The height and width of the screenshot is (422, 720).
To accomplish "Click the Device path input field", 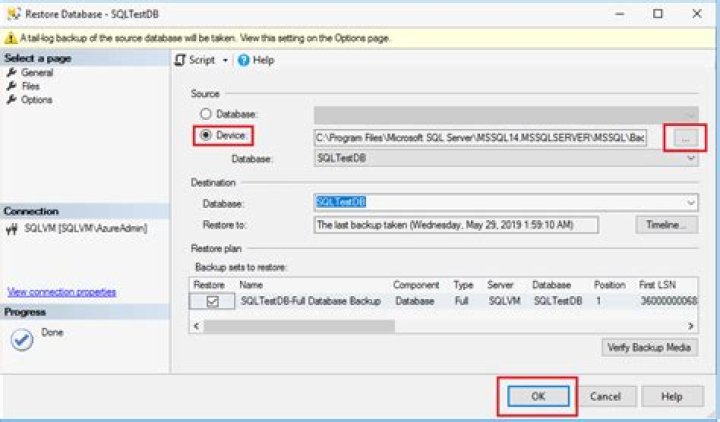I will 480,137.
